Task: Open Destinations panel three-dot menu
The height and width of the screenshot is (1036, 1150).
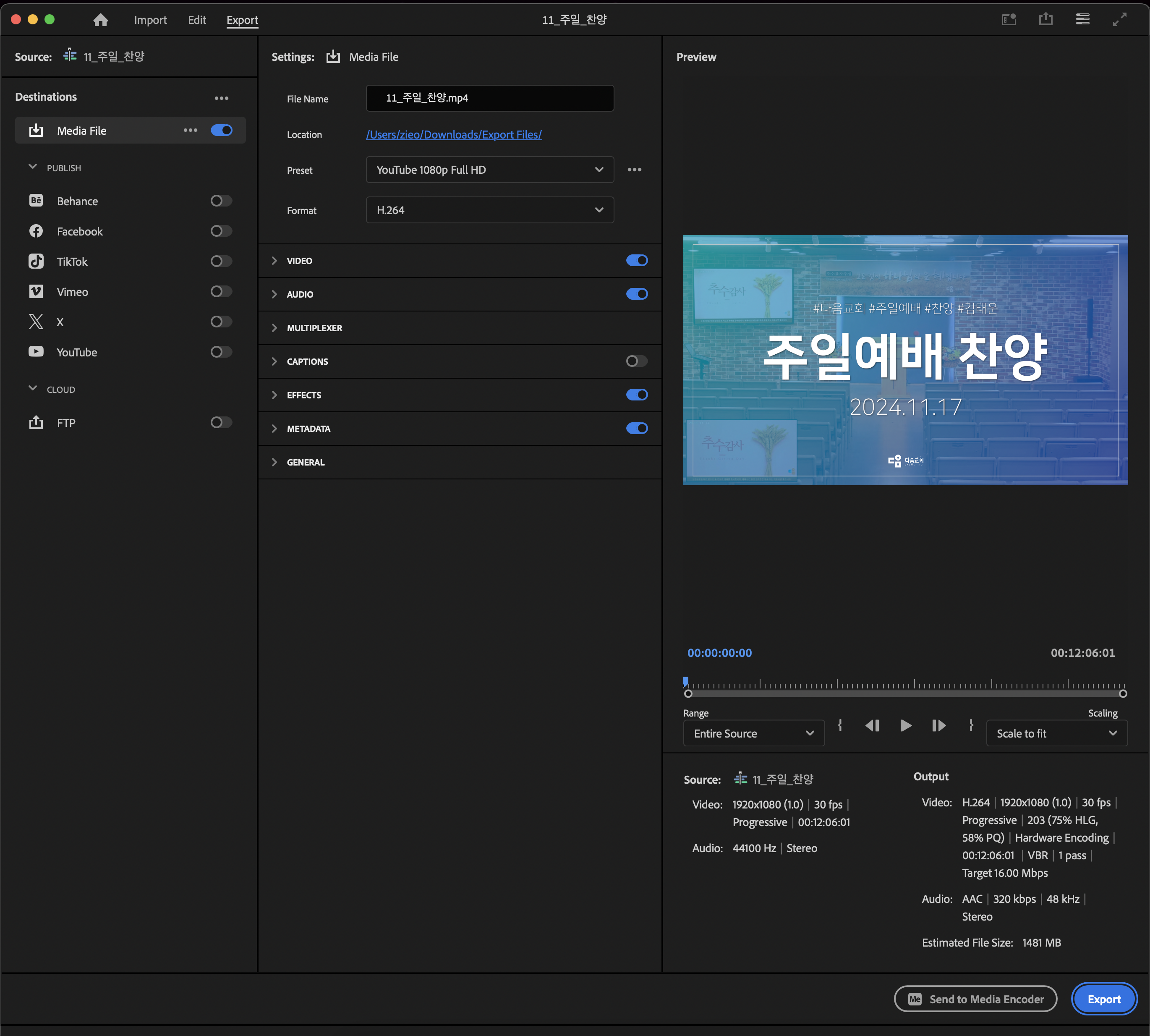Action: (221, 98)
